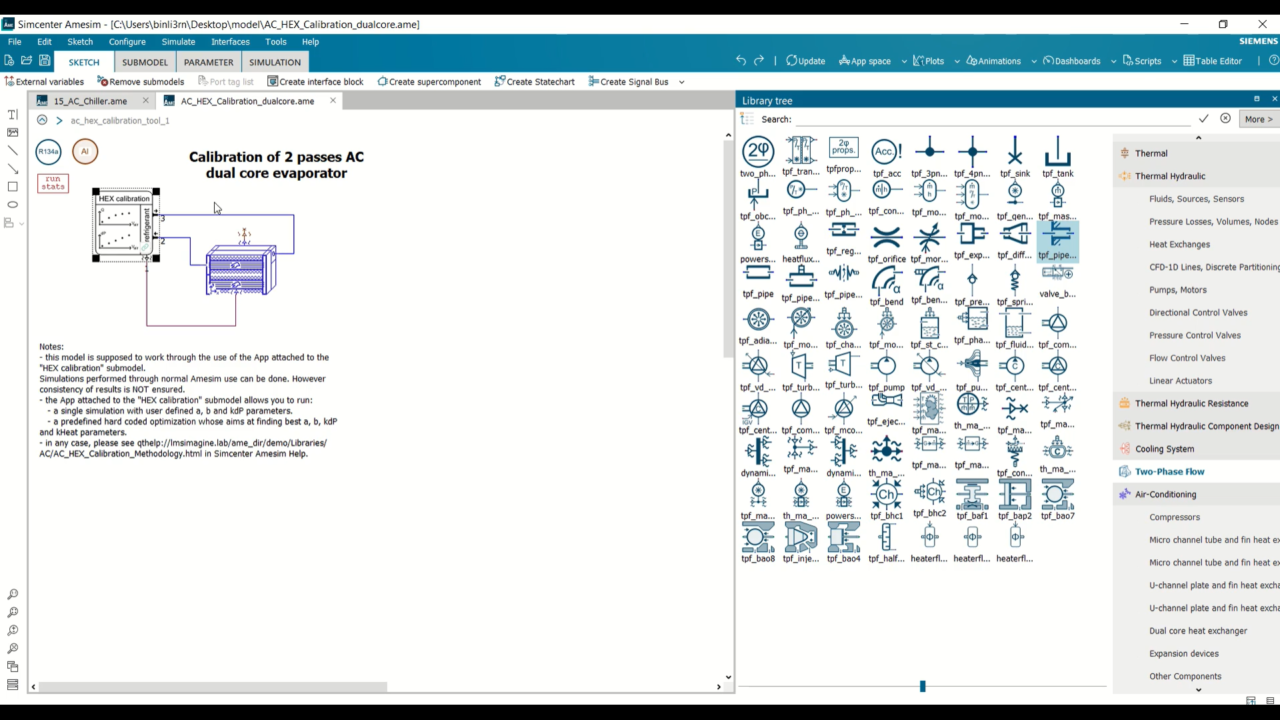Open the File menu

click(14, 42)
